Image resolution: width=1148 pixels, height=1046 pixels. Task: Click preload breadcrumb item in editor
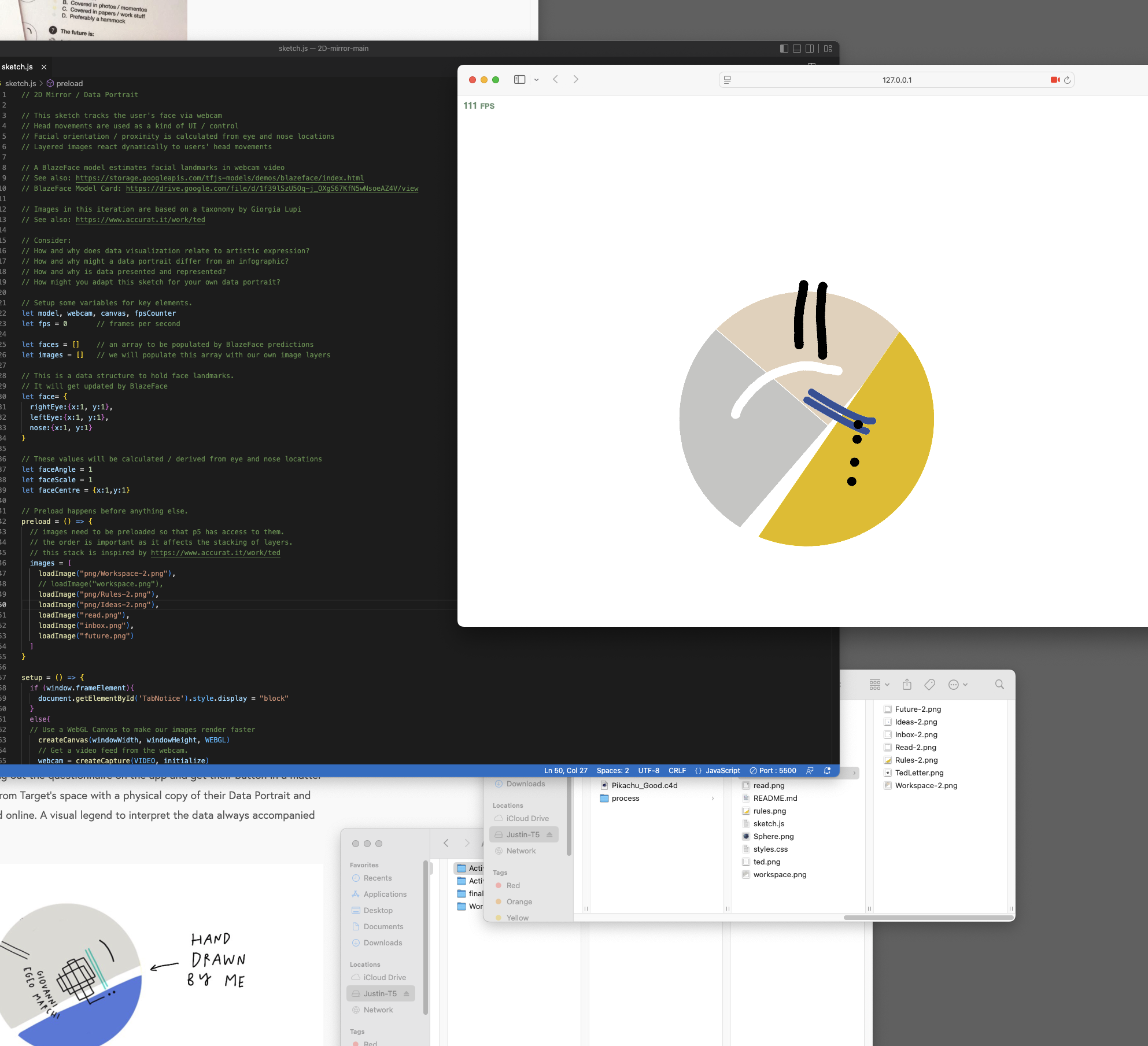69,83
